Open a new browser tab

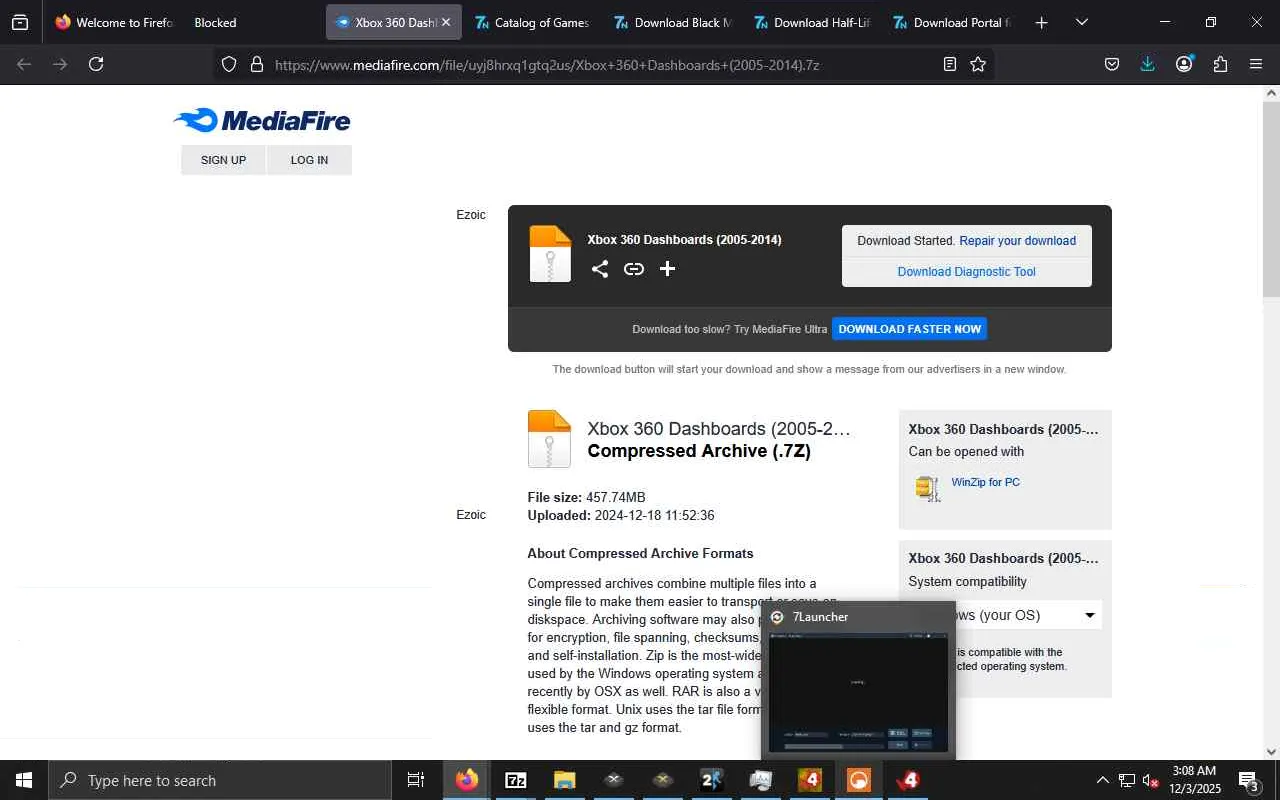1041,22
